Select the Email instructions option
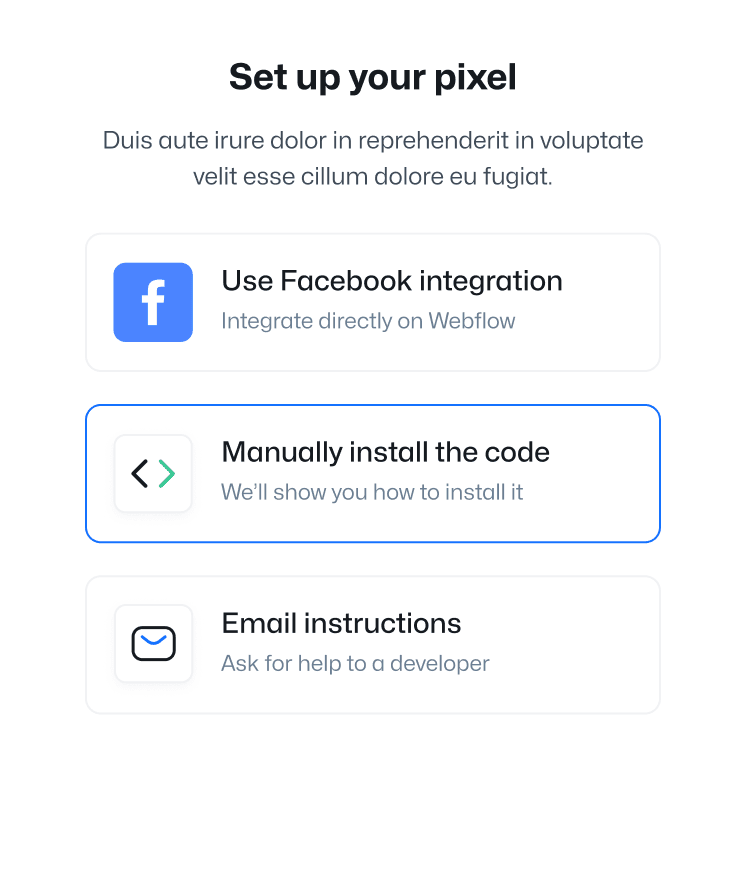 pos(373,644)
